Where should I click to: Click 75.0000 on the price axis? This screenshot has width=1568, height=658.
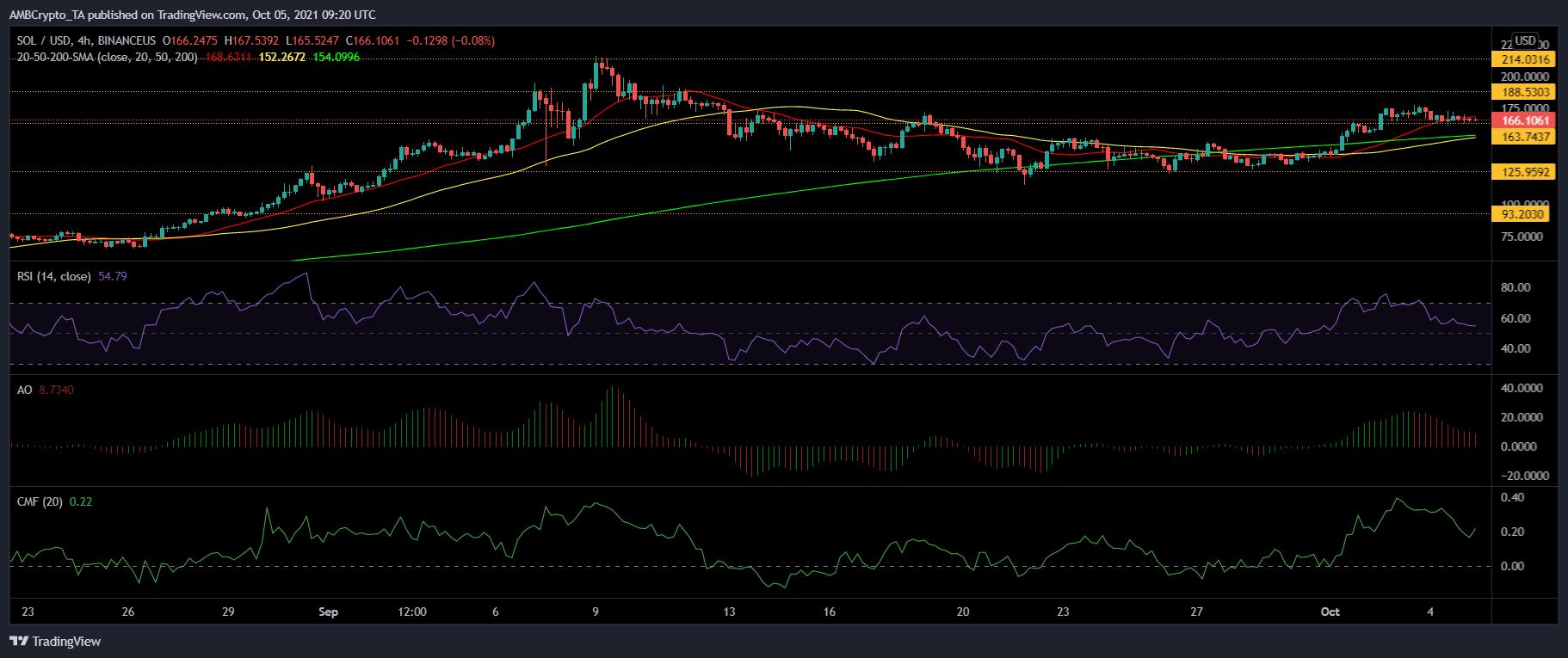click(x=1522, y=237)
